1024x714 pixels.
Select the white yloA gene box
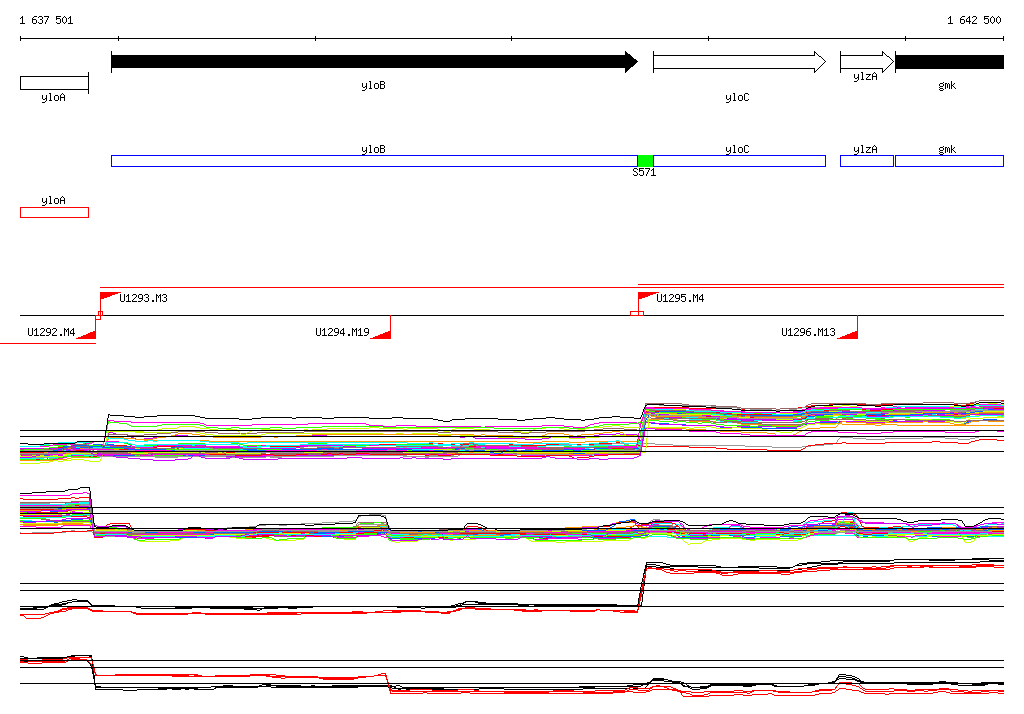54,83
